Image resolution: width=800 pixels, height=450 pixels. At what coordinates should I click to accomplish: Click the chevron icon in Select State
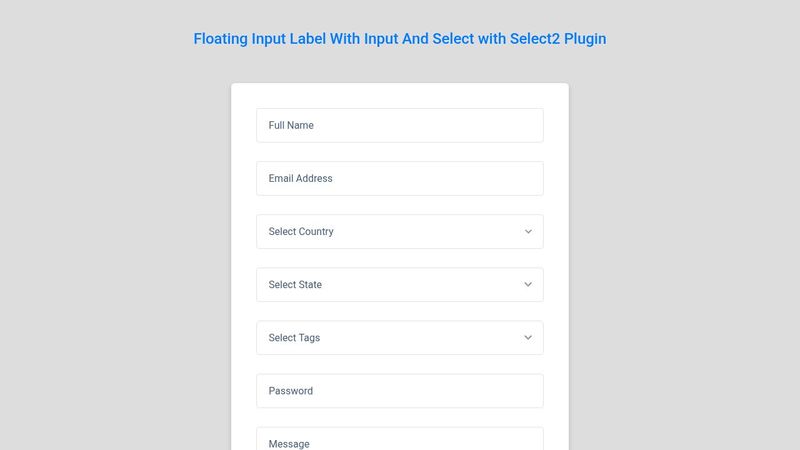528,285
